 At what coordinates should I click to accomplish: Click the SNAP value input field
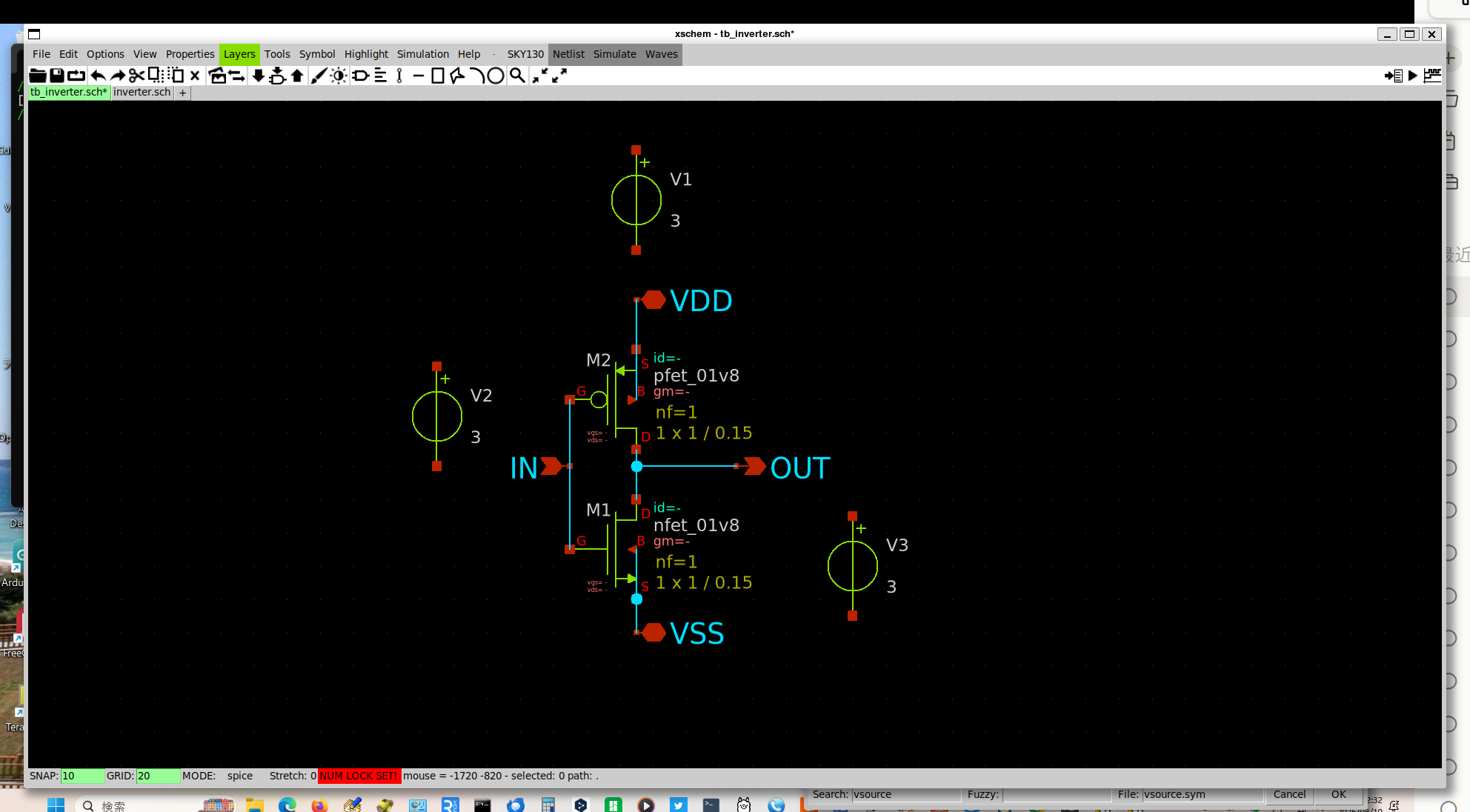(82, 776)
